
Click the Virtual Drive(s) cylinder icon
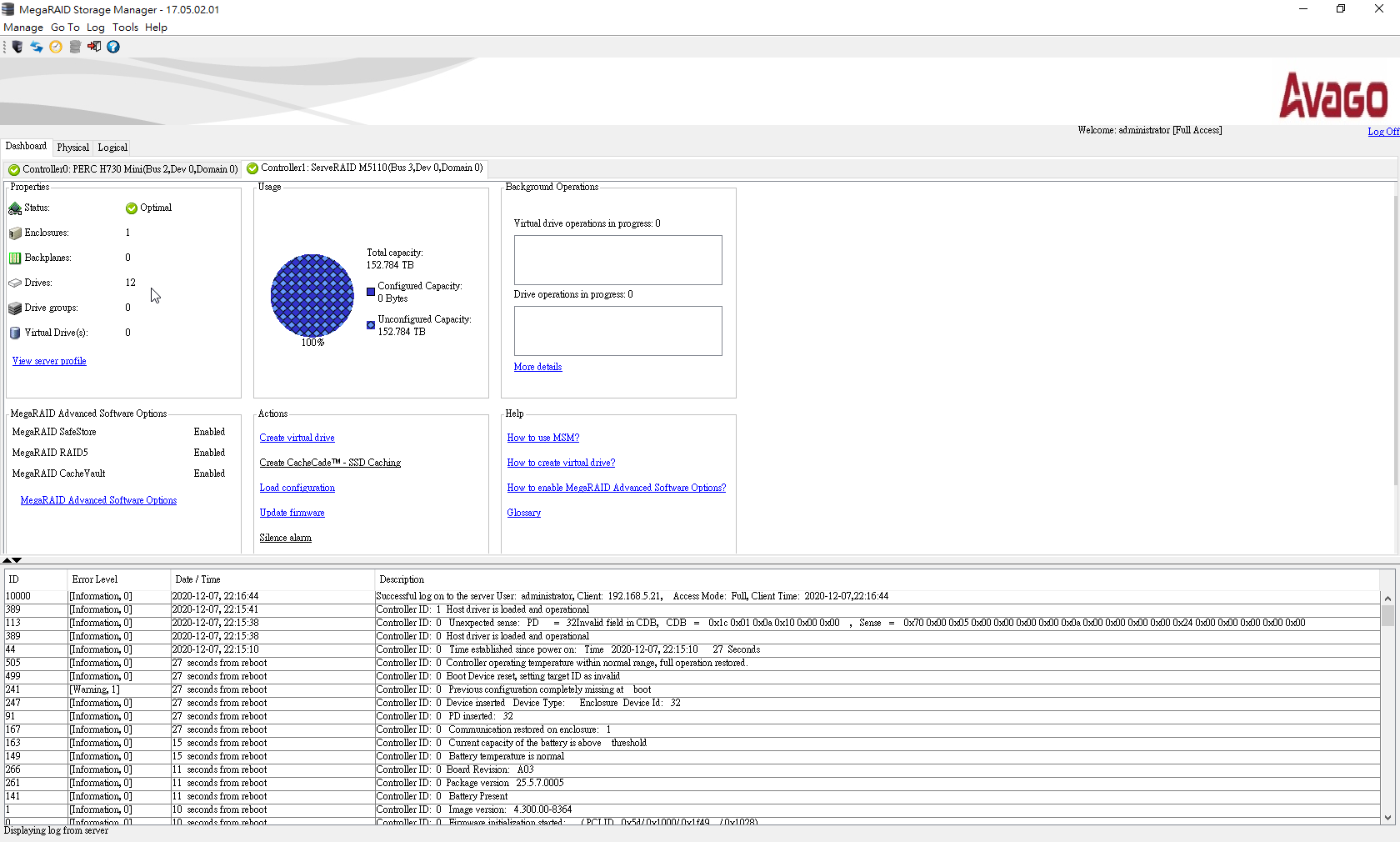15,333
